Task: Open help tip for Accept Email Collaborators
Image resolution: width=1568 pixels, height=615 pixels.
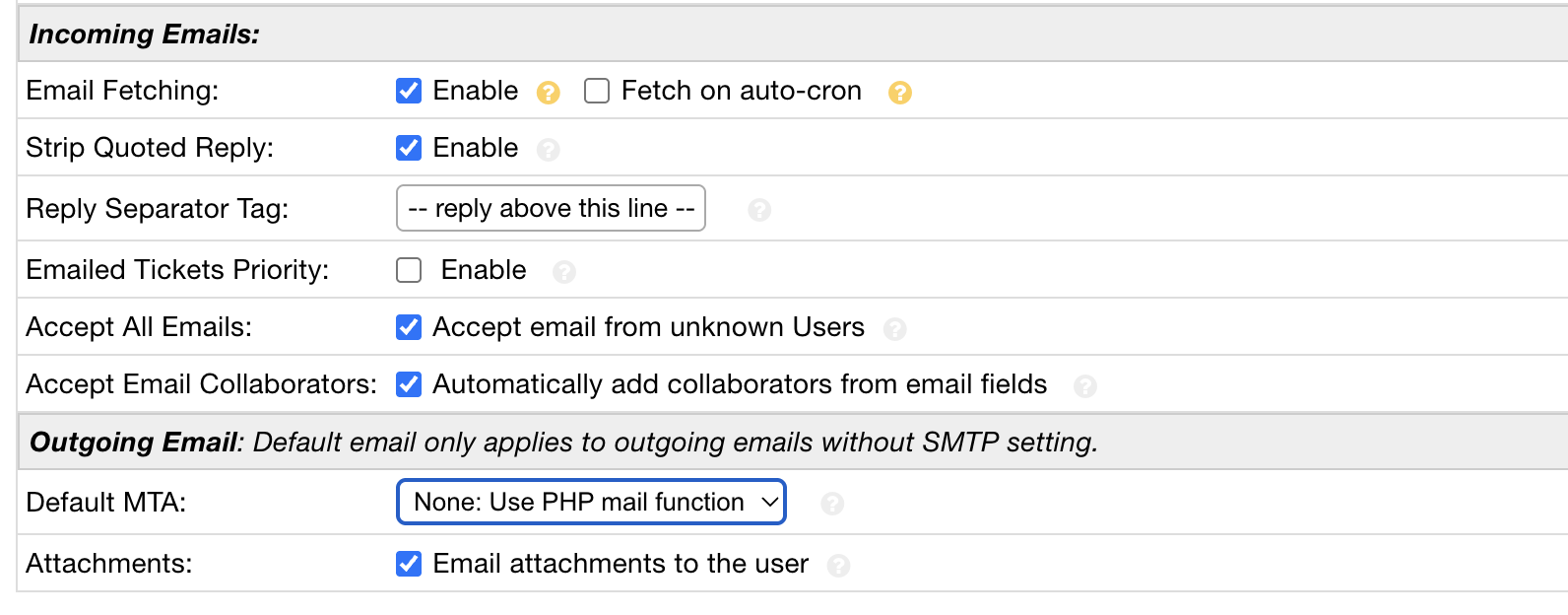Action: tap(1084, 386)
